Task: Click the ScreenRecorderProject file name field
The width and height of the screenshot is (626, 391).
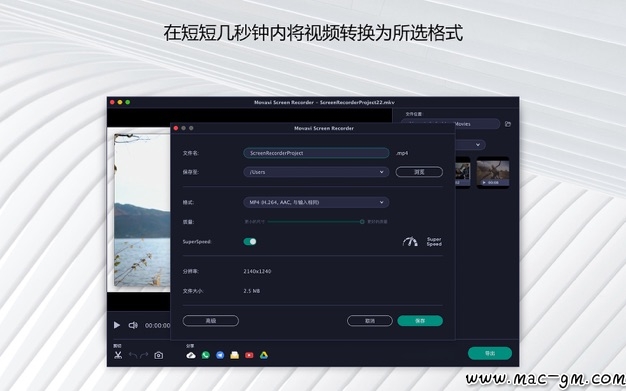Action: (316, 153)
